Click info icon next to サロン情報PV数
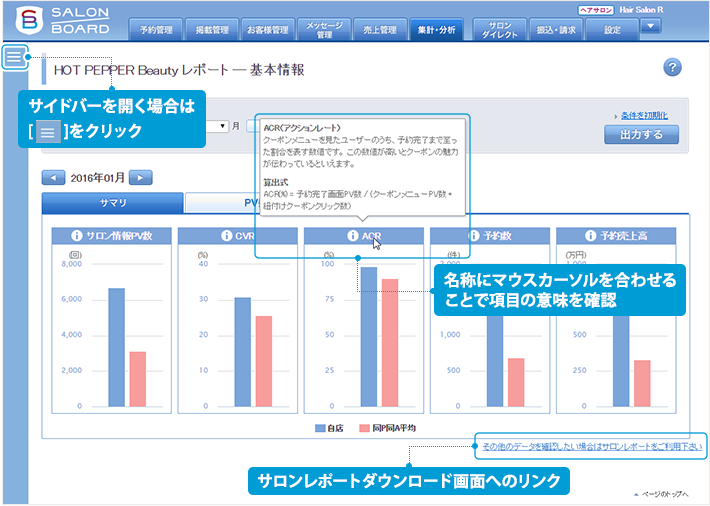Screen dimensions: 710x506 pos(76,236)
